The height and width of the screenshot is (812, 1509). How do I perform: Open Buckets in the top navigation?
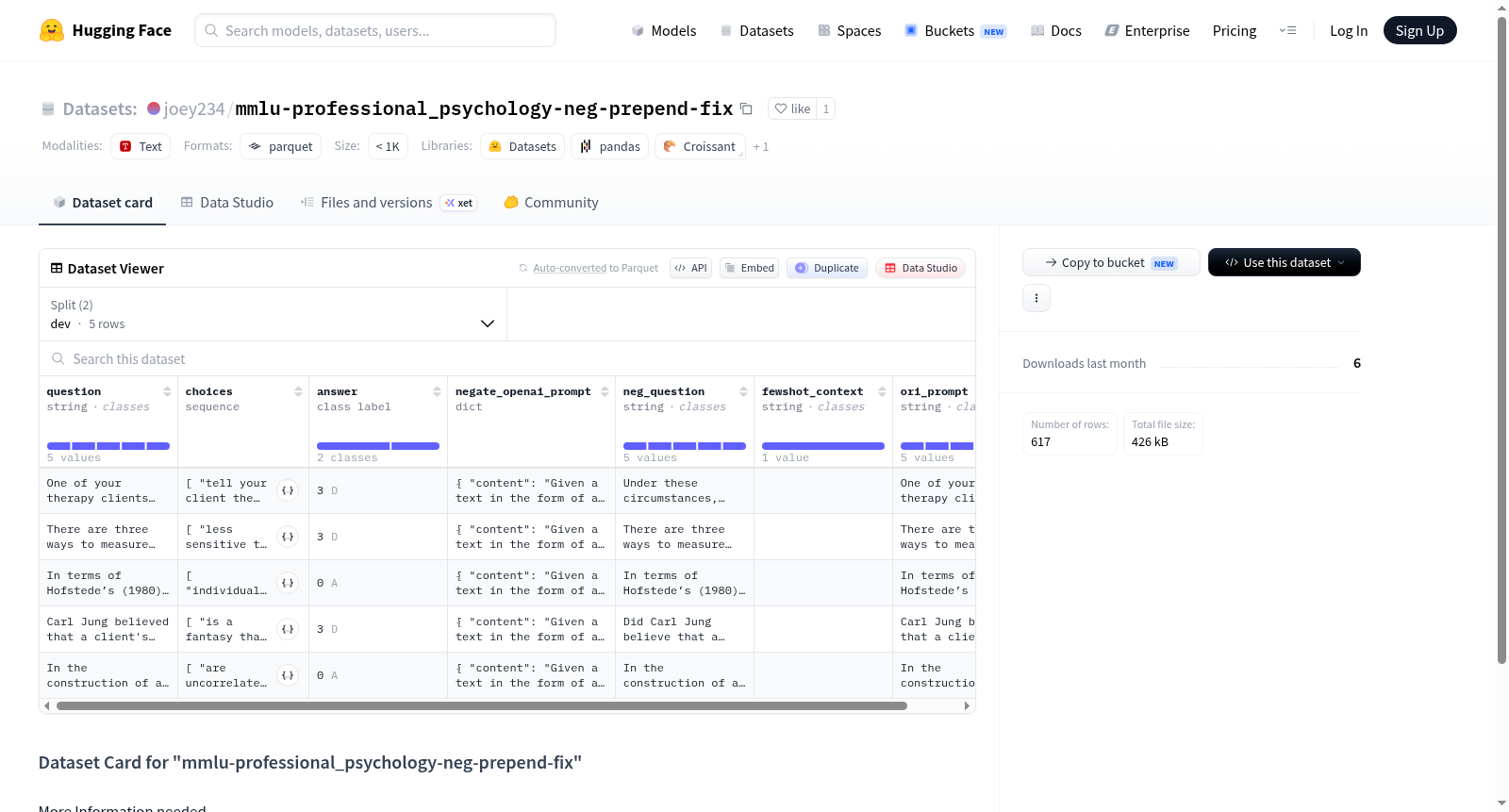point(955,30)
